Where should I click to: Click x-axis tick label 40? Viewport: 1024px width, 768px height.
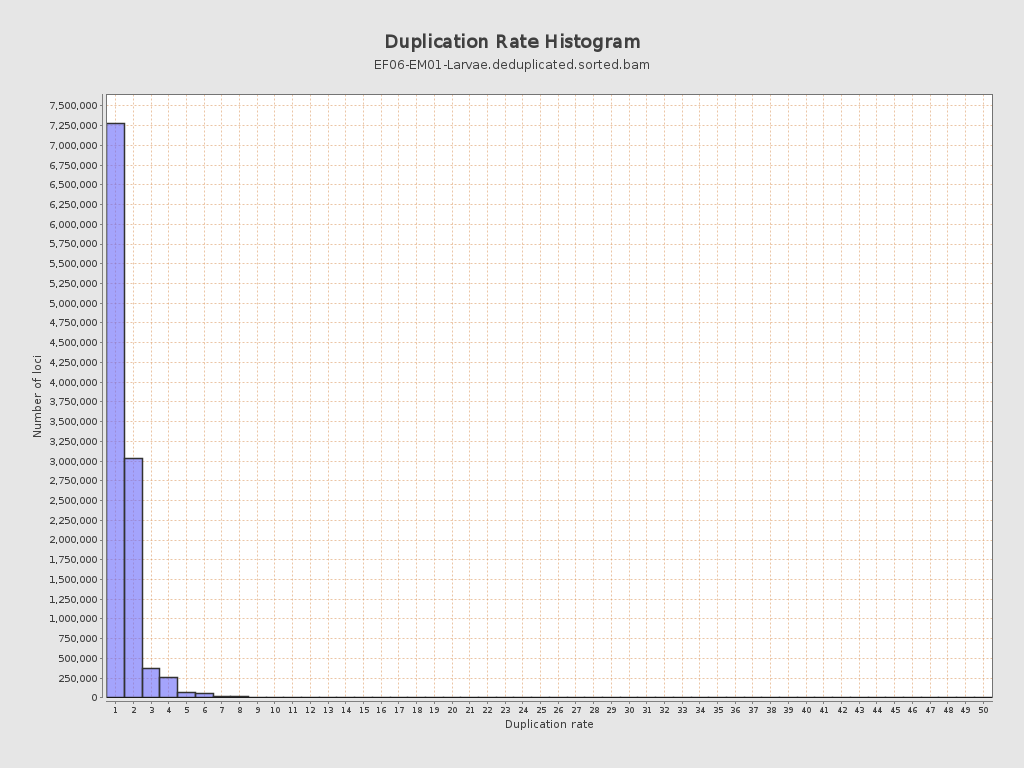point(806,710)
